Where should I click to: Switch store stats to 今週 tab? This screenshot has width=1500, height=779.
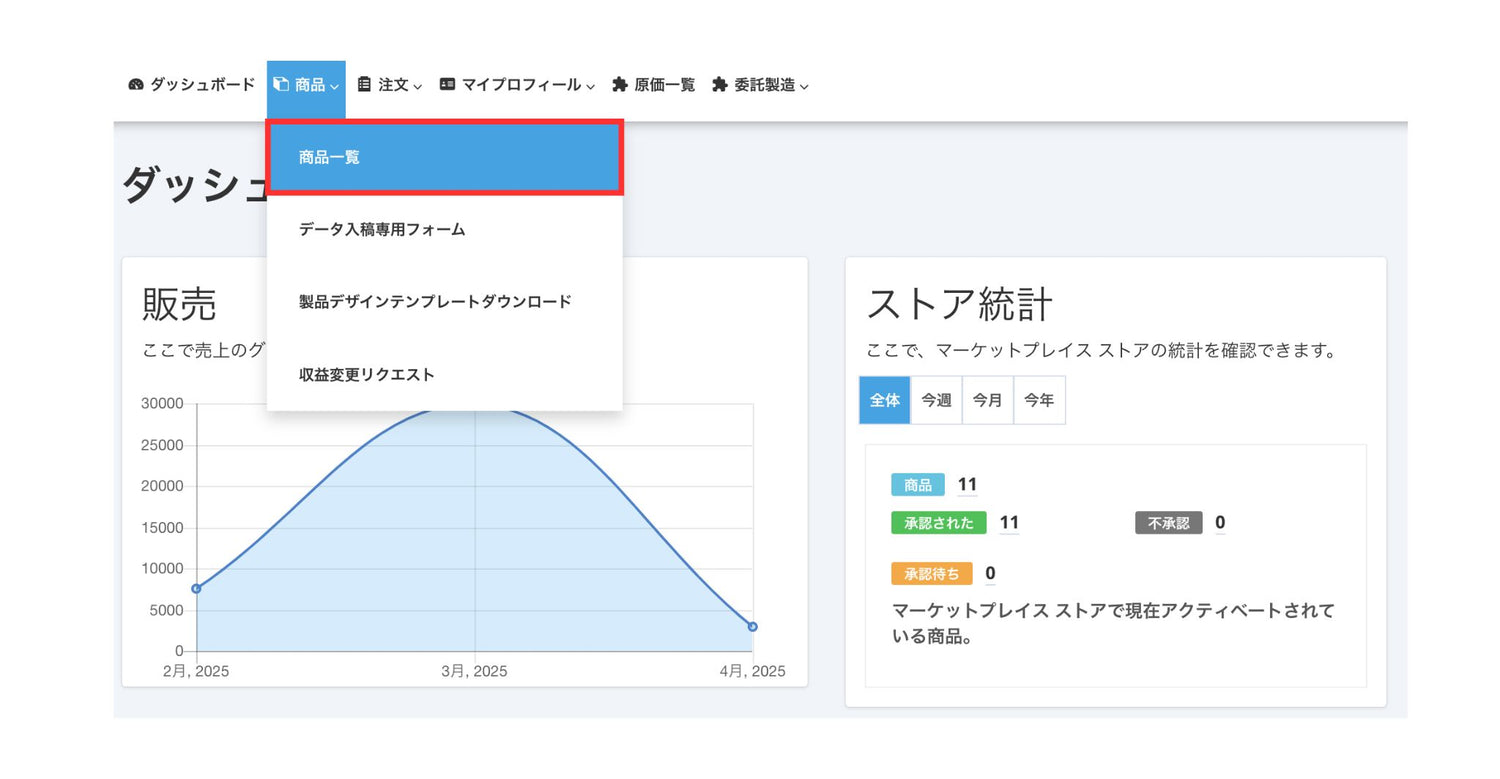pyautogui.click(x=937, y=400)
